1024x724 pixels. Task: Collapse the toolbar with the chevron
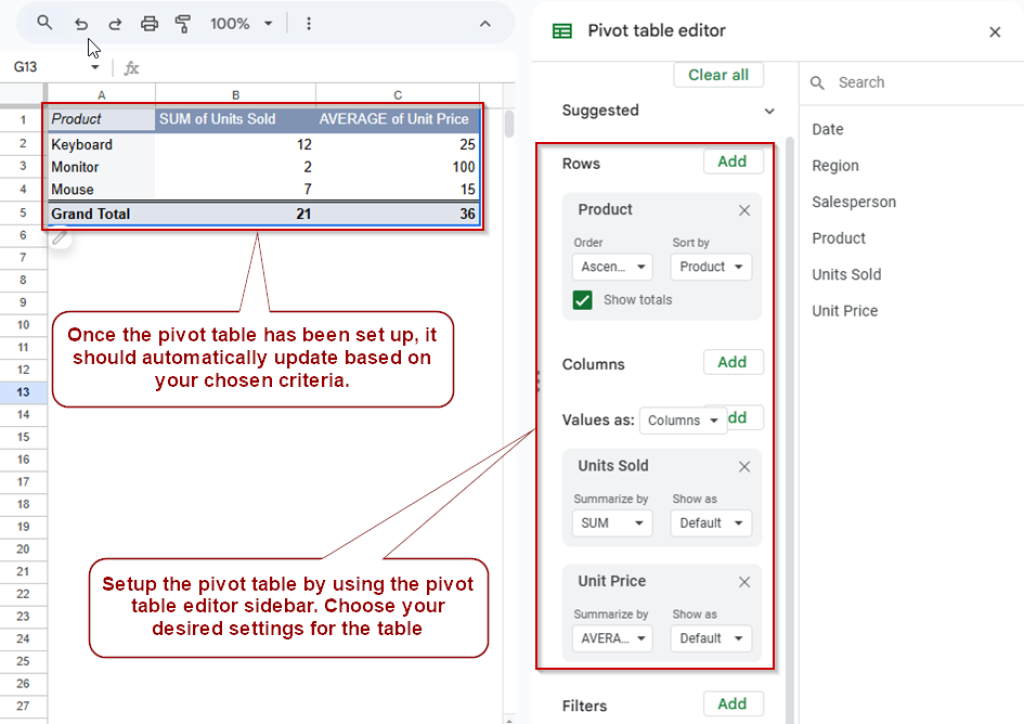[485, 23]
